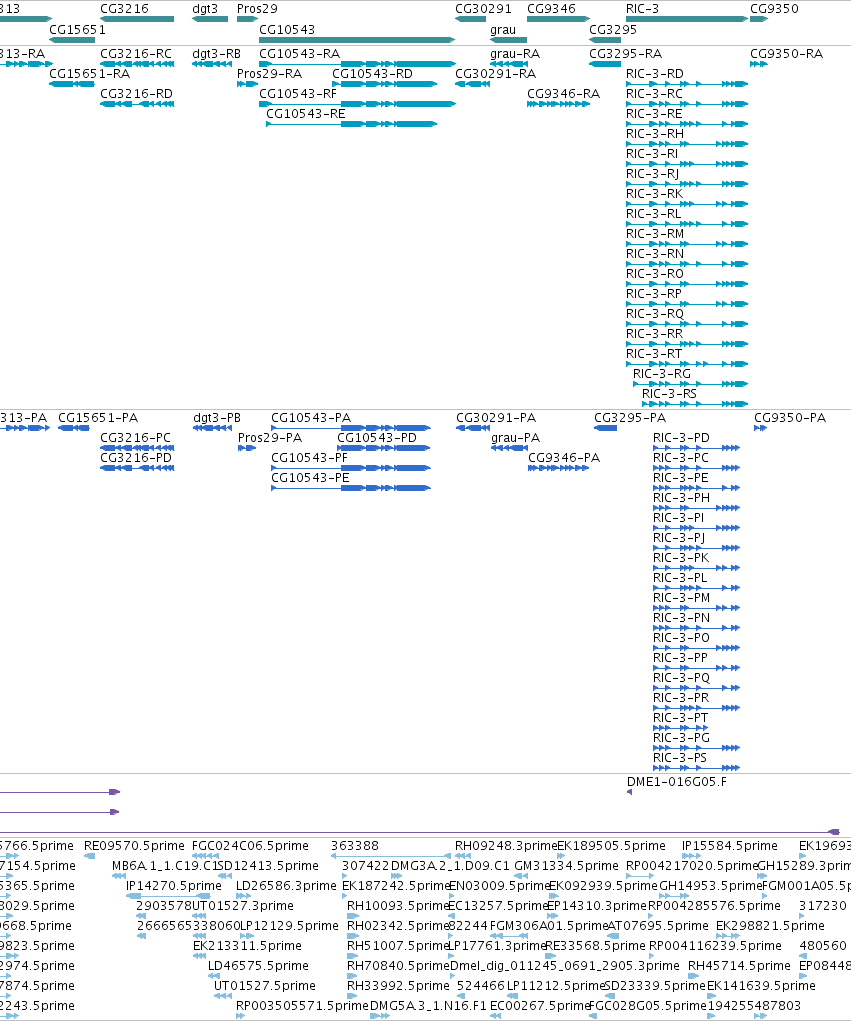Click the grau gene label
The width and height of the screenshot is (851, 1021).
pos(503,29)
